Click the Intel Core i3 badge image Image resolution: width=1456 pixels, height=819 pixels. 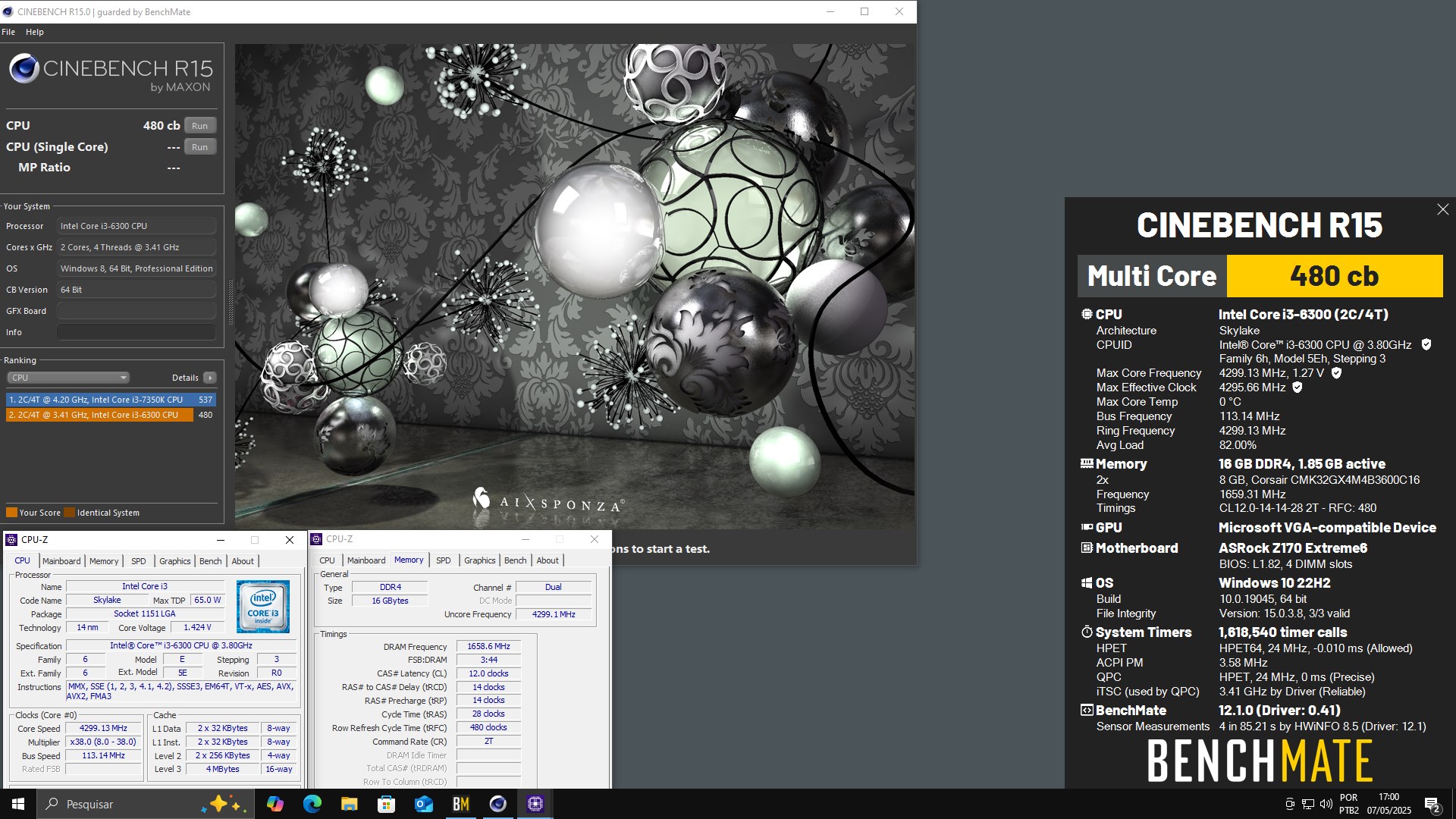(x=263, y=606)
